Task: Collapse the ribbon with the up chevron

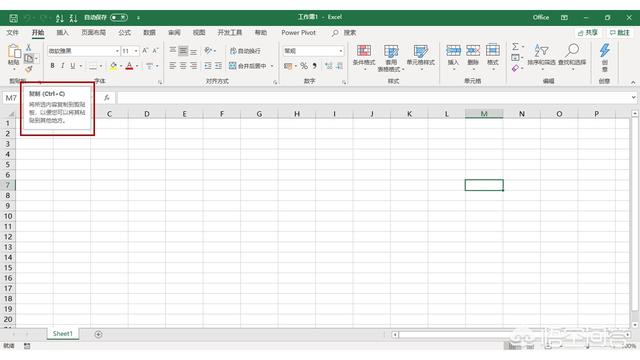Action: point(633,82)
